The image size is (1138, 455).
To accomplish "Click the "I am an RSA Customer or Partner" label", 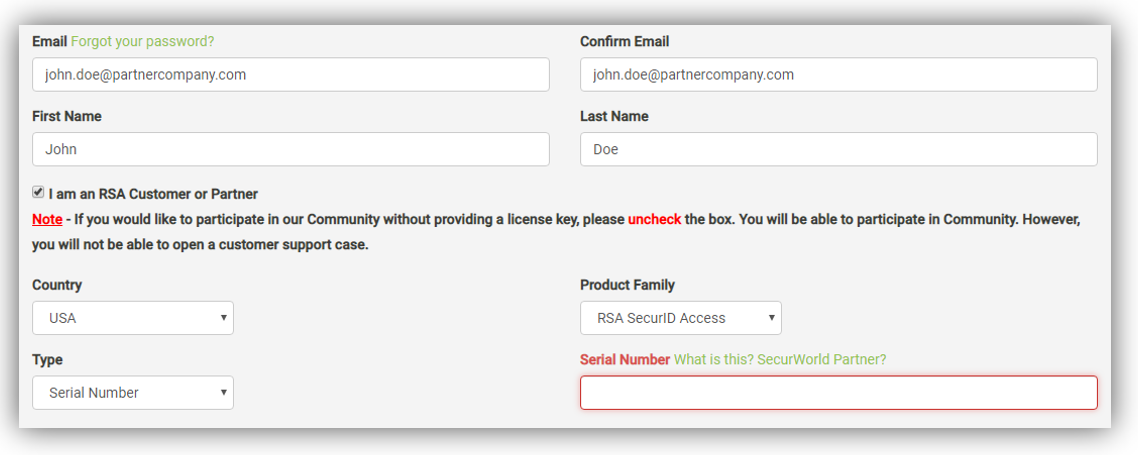I will tap(153, 194).
